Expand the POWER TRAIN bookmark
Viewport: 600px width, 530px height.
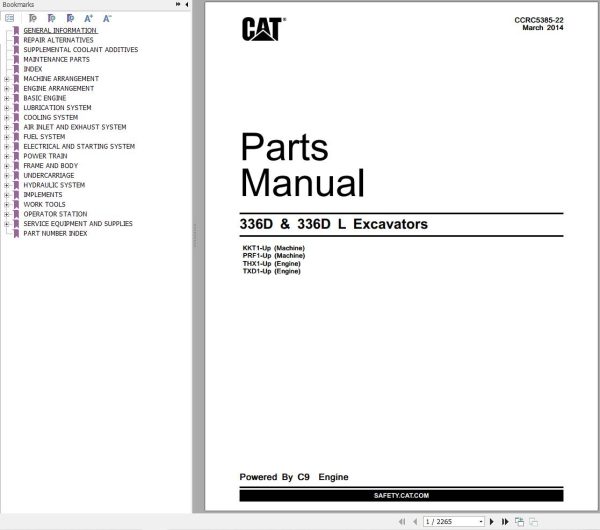[x=7, y=156]
